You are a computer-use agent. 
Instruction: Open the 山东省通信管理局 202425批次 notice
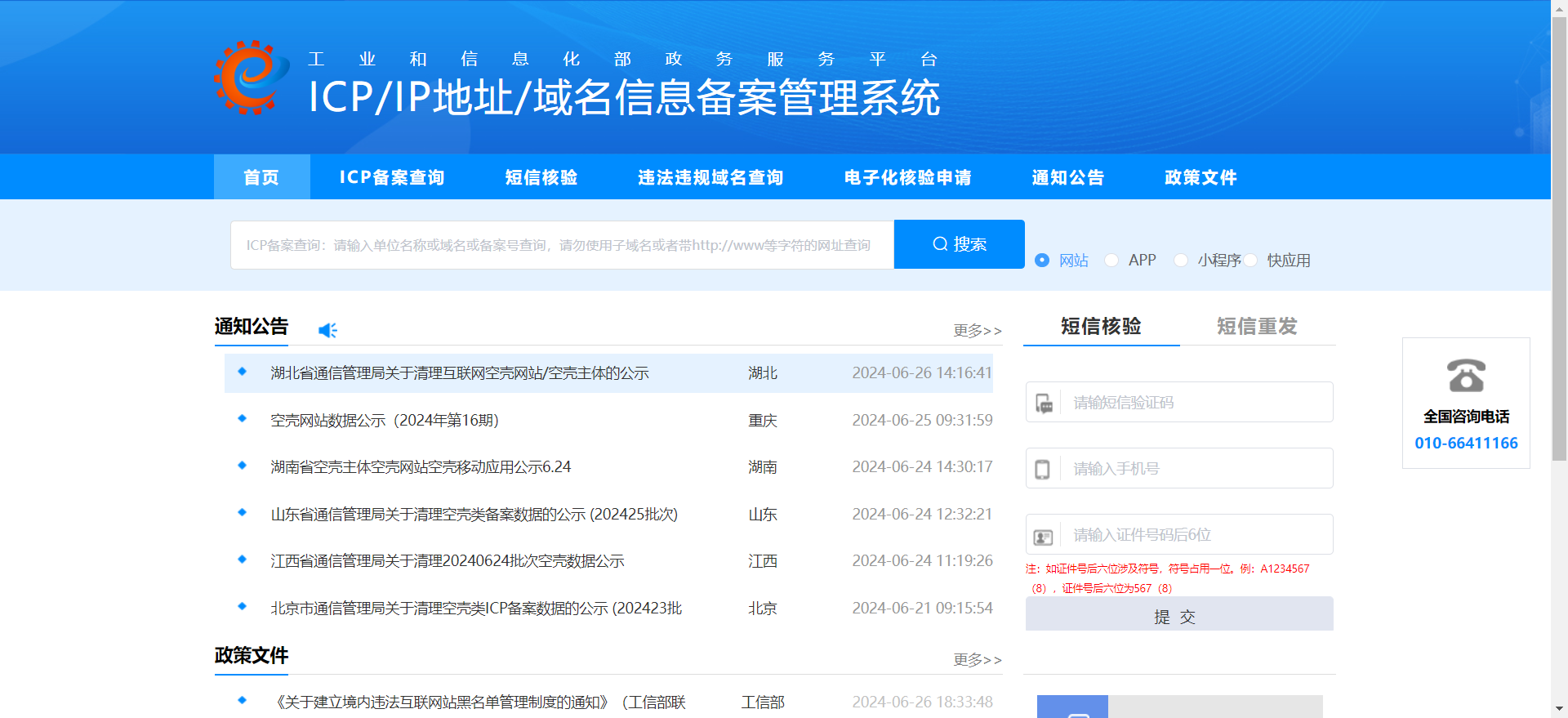coord(474,515)
